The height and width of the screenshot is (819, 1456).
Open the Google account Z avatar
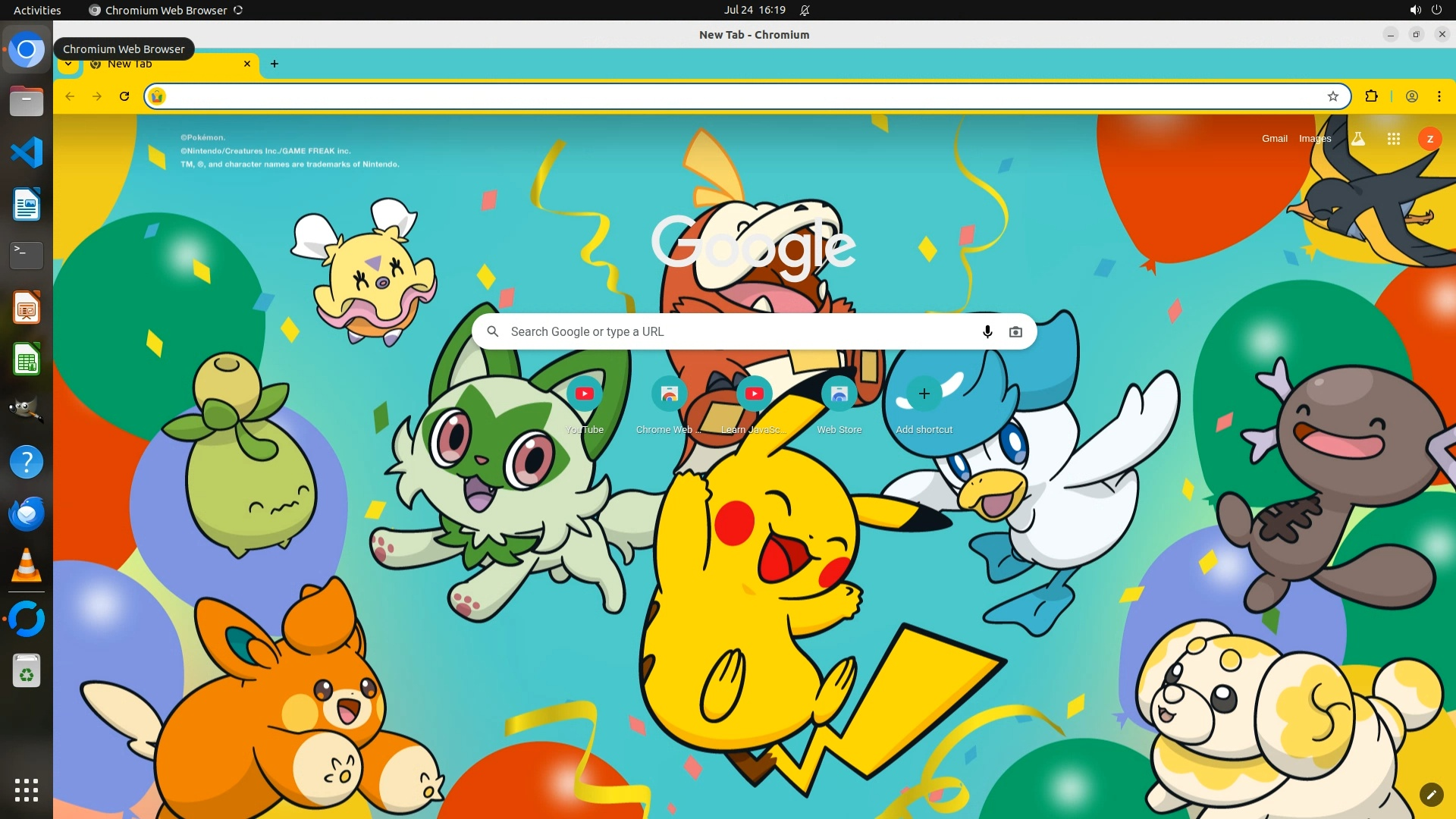[x=1429, y=139]
